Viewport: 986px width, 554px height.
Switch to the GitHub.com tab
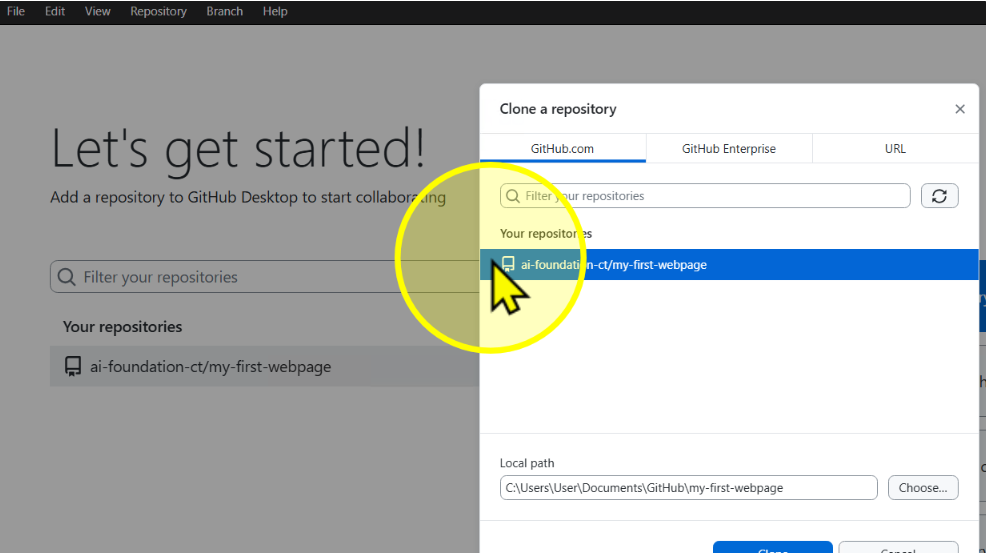[562, 148]
